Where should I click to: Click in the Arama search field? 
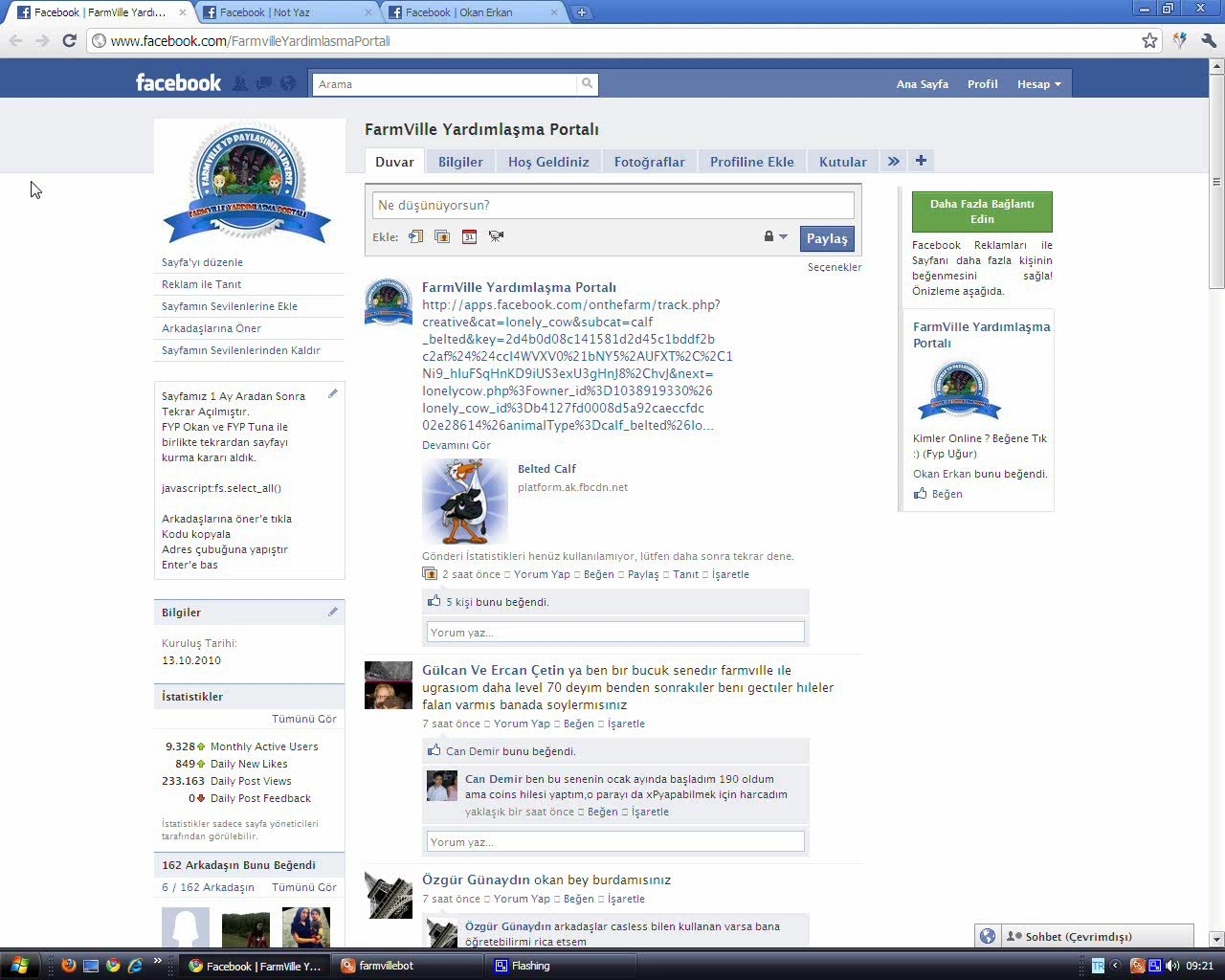(446, 84)
